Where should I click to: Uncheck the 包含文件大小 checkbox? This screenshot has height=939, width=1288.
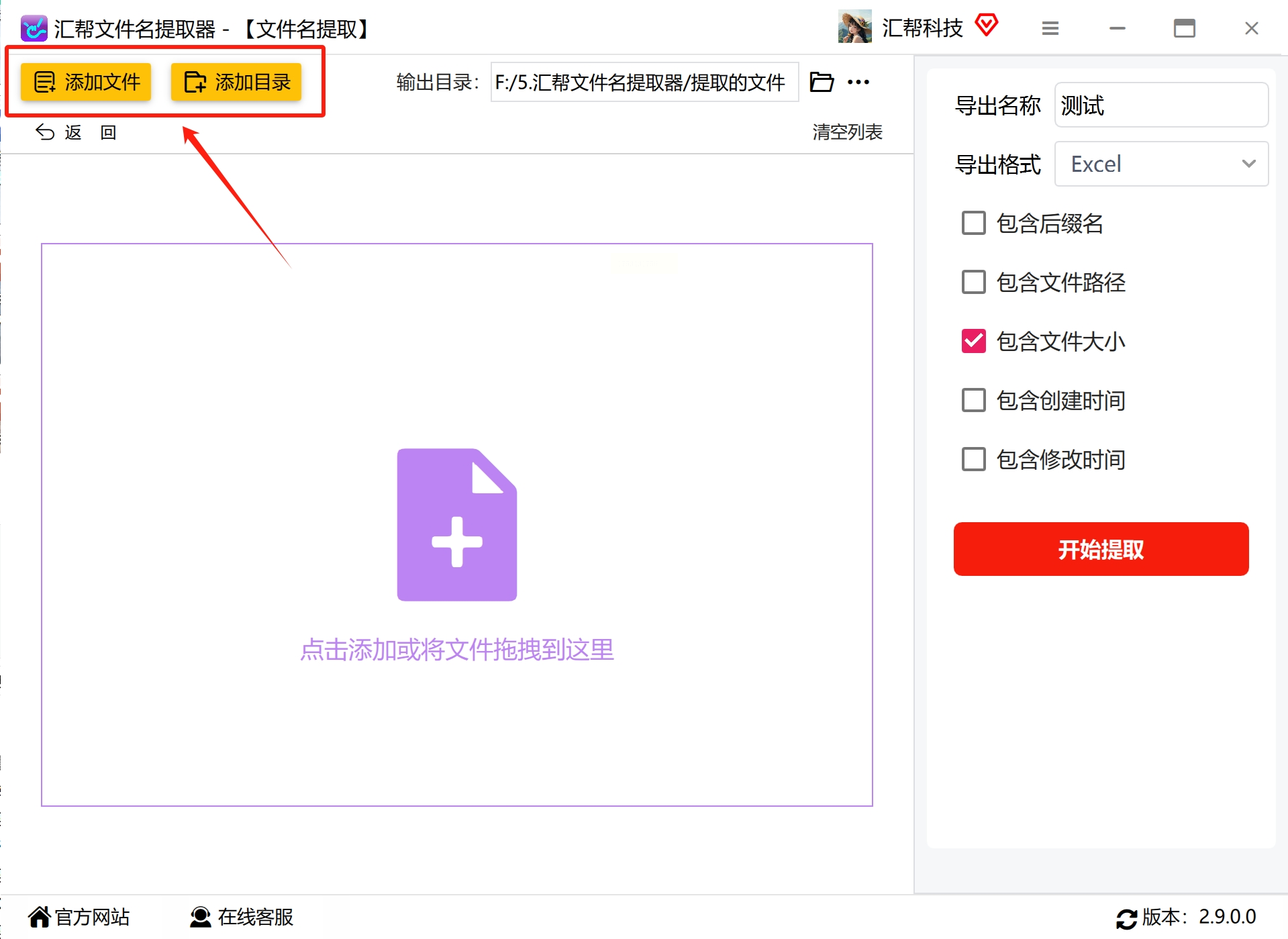pos(974,341)
